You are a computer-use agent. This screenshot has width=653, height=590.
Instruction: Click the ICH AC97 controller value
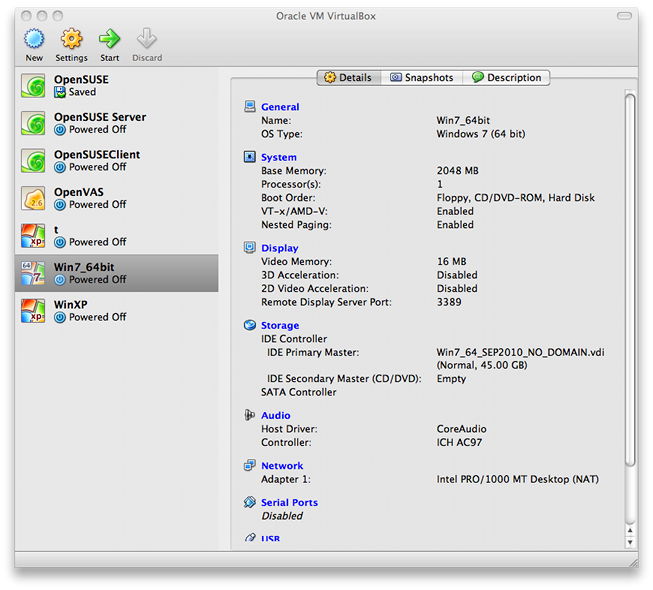point(459,442)
